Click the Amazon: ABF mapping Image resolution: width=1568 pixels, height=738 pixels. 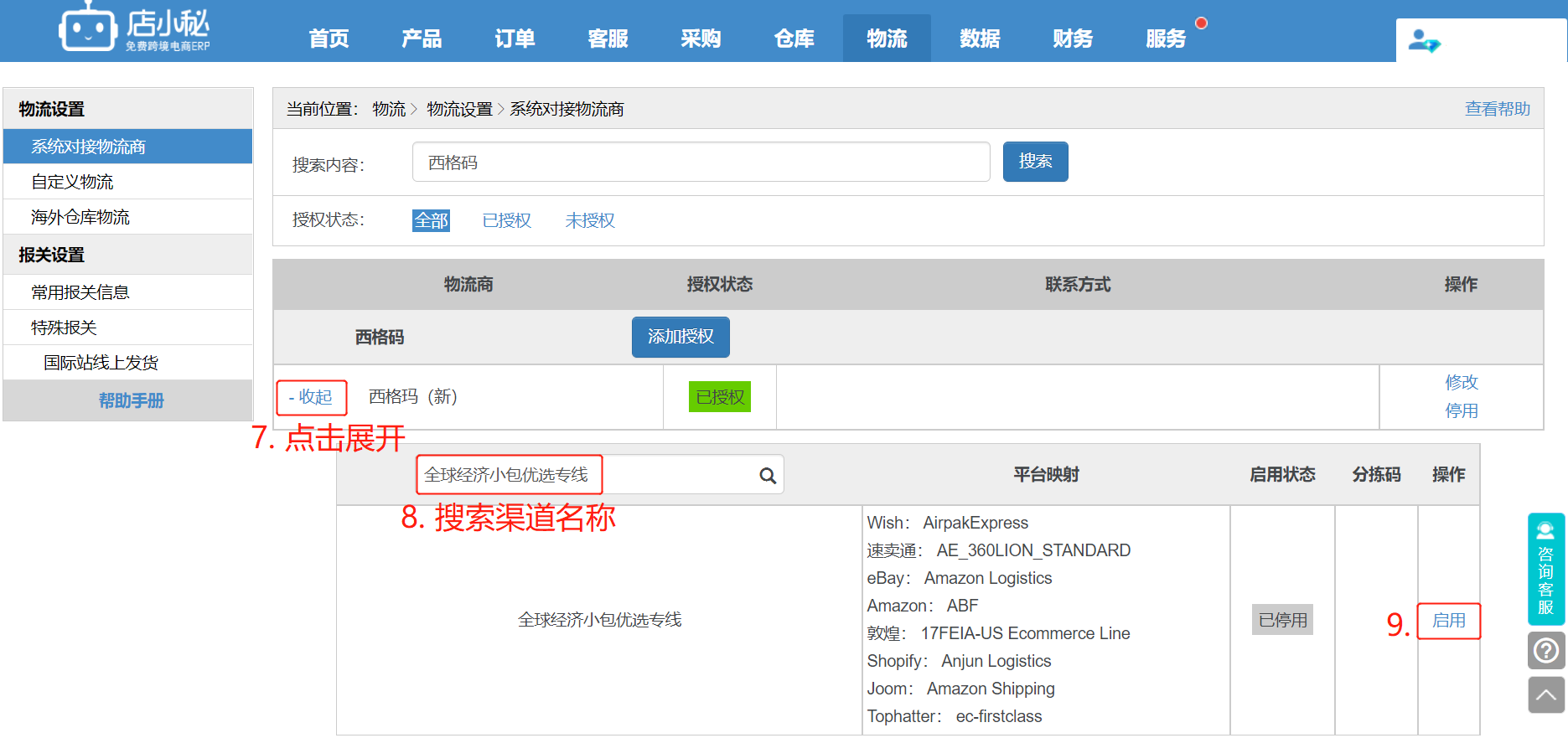click(x=922, y=606)
